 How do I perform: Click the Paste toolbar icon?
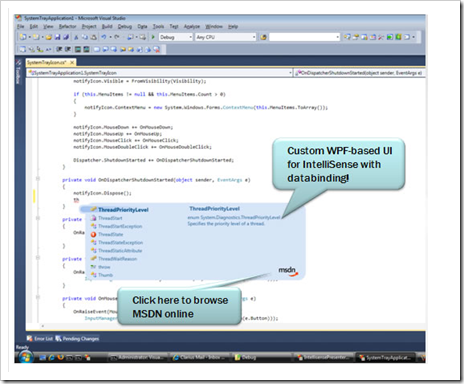[94, 37]
